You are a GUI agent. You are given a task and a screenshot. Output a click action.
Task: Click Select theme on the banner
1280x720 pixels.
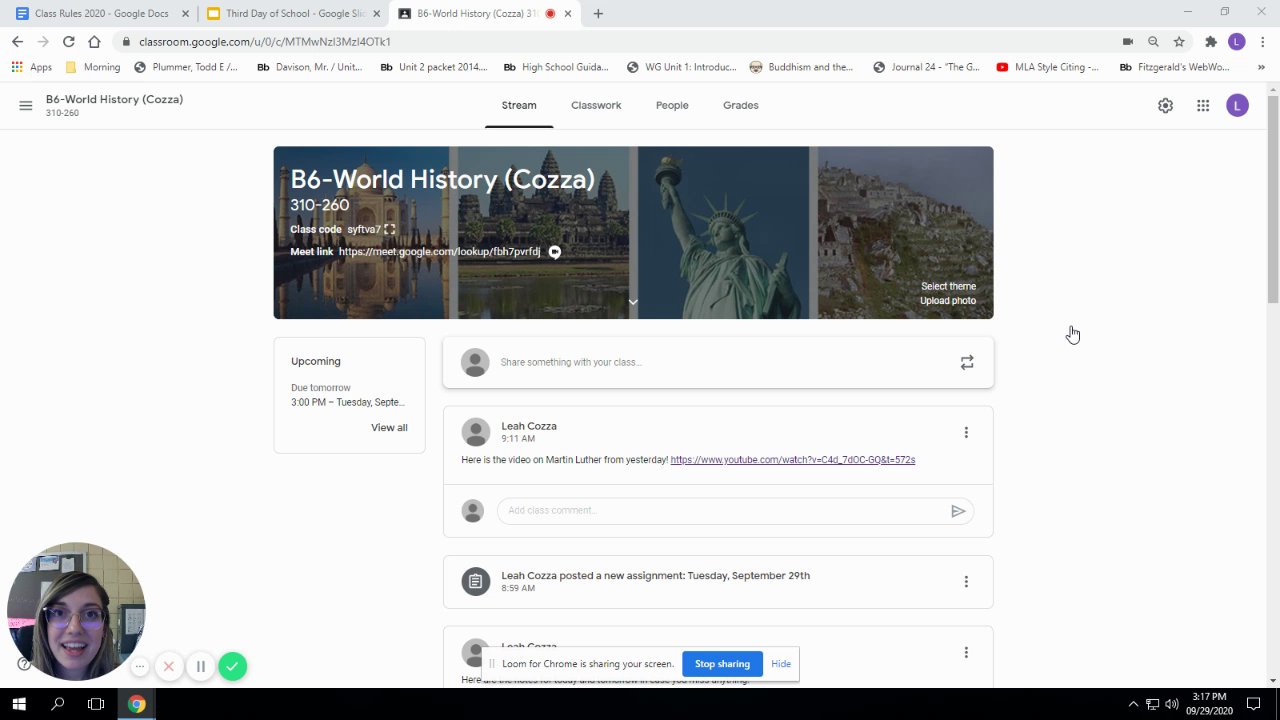tap(948, 286)
